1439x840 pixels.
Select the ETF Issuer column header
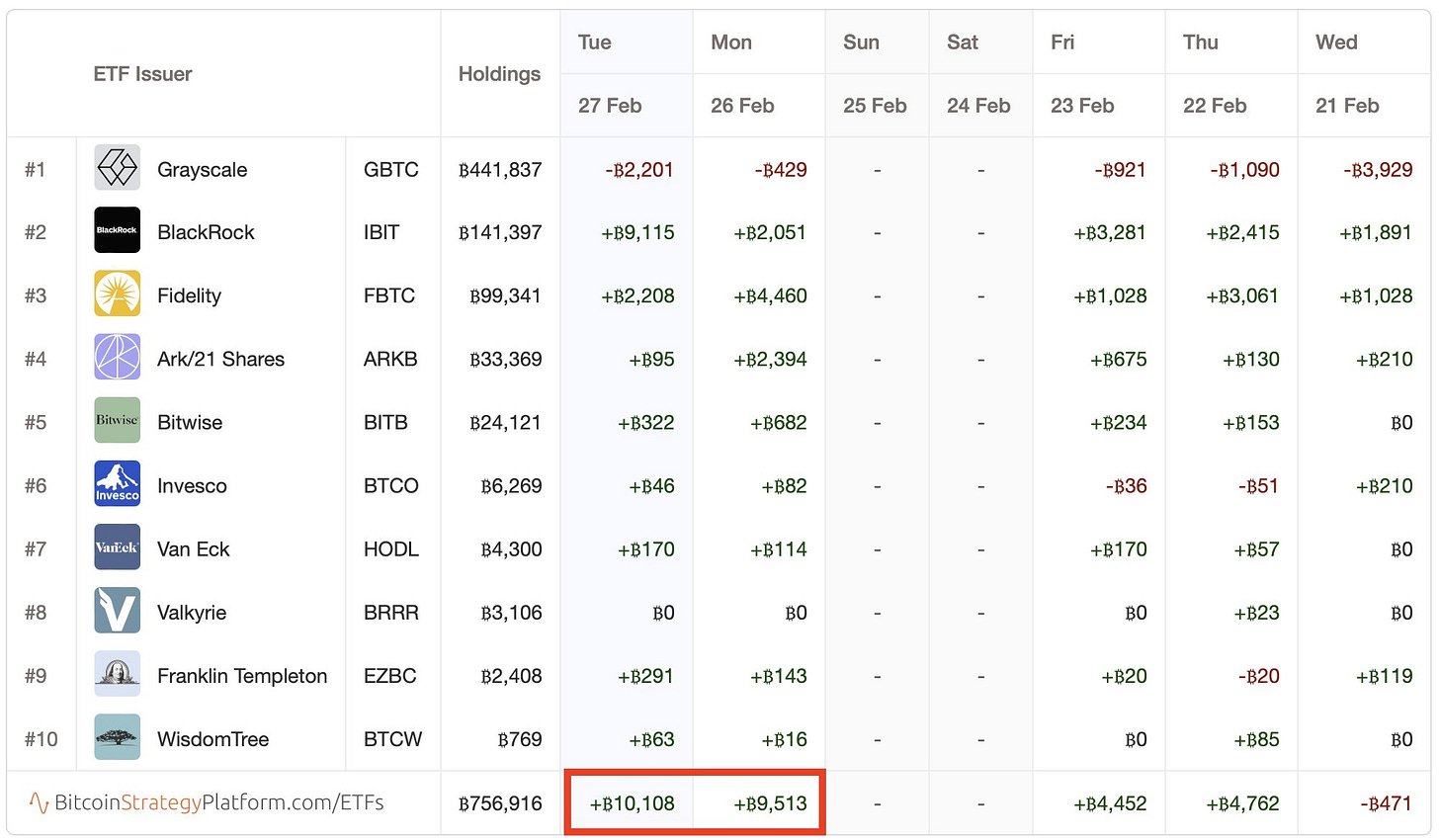142,74
